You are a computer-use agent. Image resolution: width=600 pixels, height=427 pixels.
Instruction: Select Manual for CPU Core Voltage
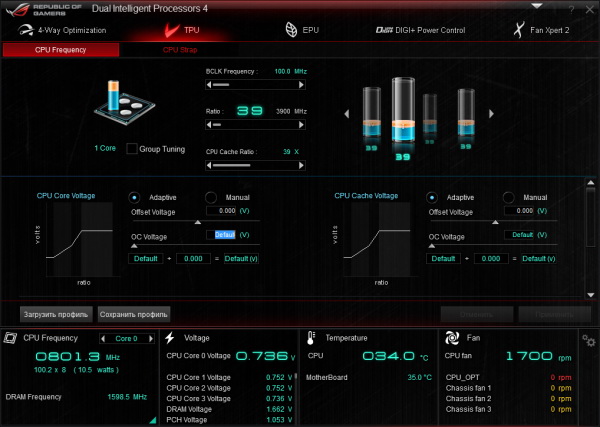[210, 198]
